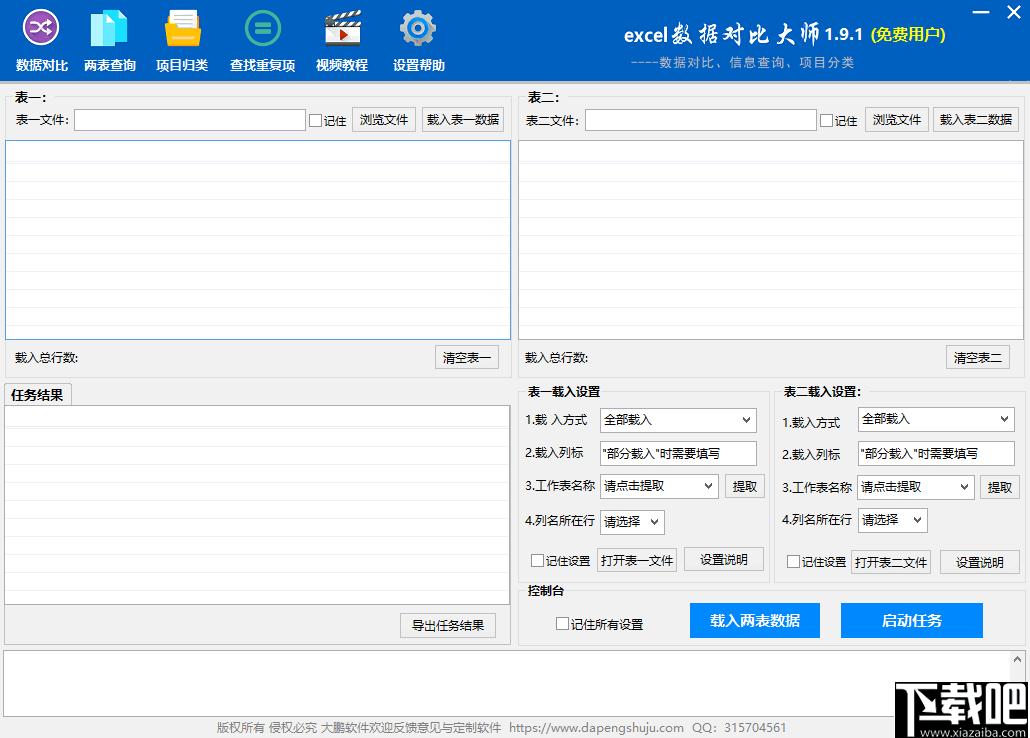
Task: Open the 数据对比 data comparison tool
Action: click(x=42, y=40)
